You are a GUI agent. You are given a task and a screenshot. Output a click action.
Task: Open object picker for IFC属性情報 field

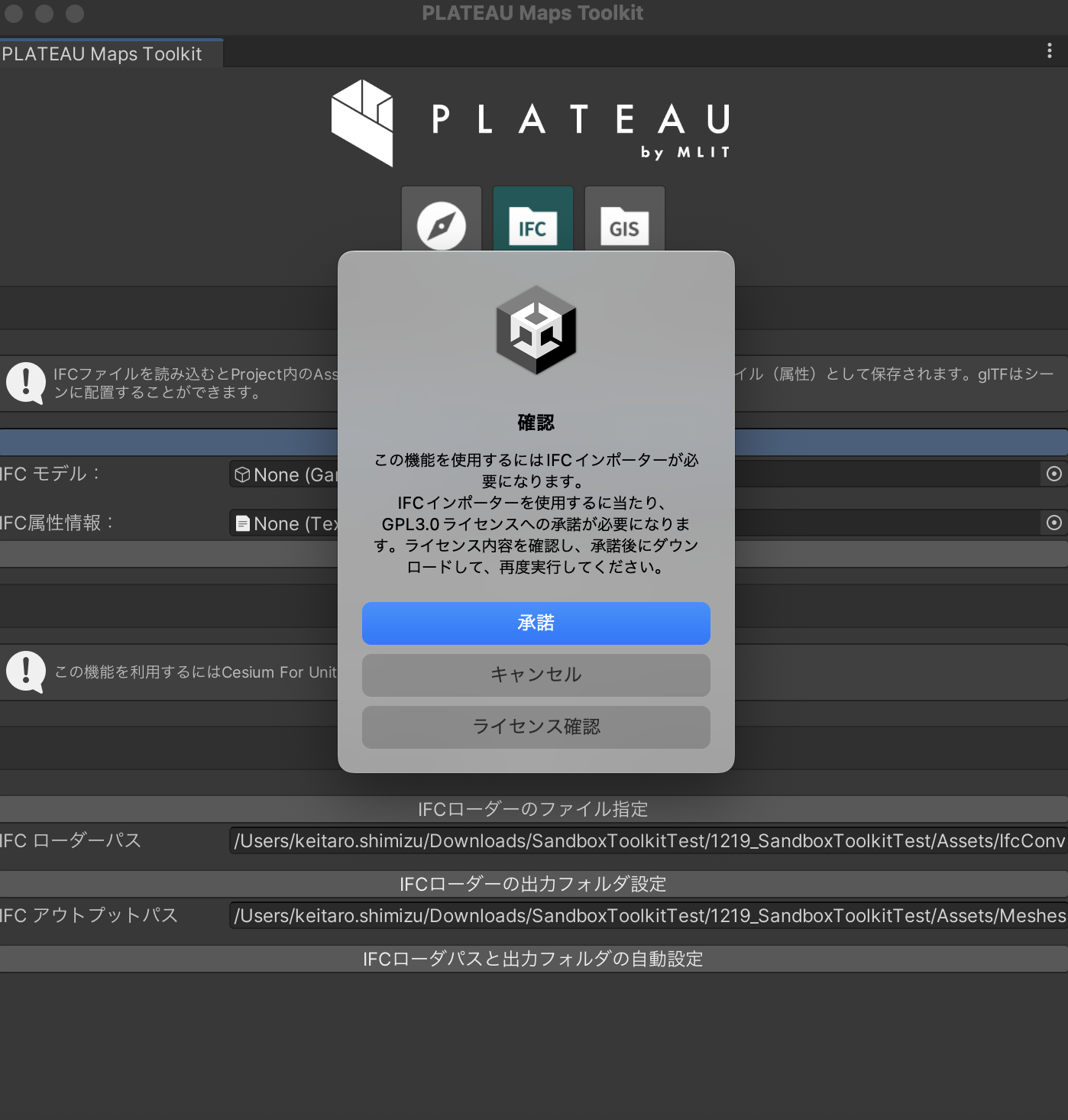[1054, 523]
